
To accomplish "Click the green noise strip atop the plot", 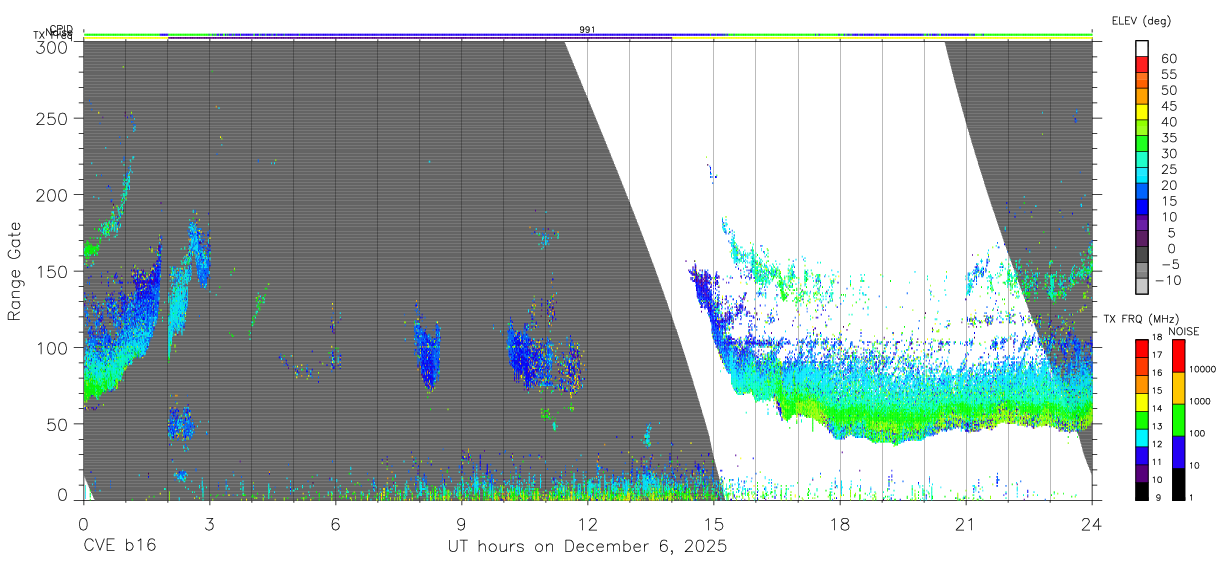I will (587, 35).
